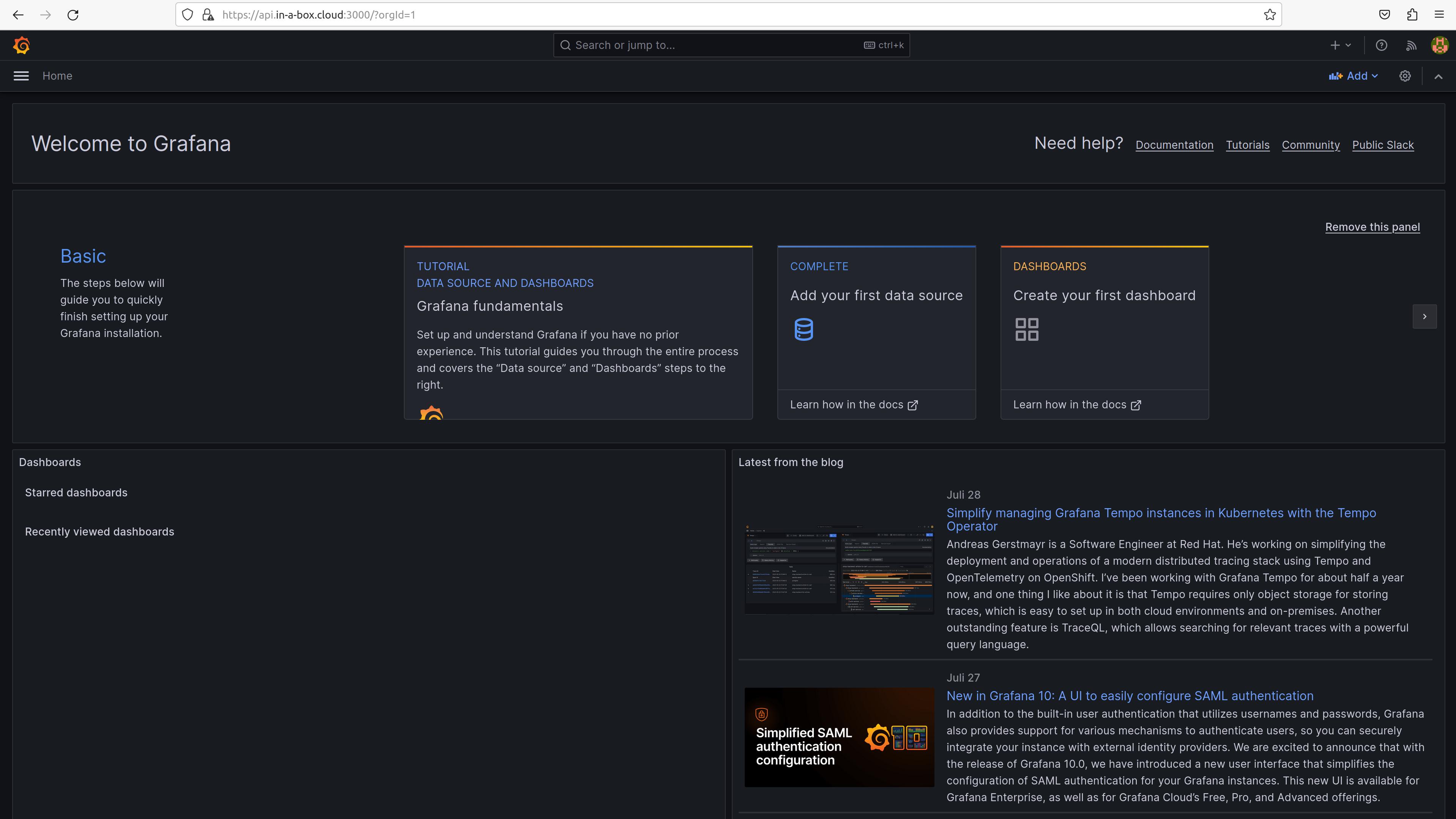Viewport: 1456px width, 819px height.
Task: Click the dashboard grid icon
Action: click(1026, 329)
